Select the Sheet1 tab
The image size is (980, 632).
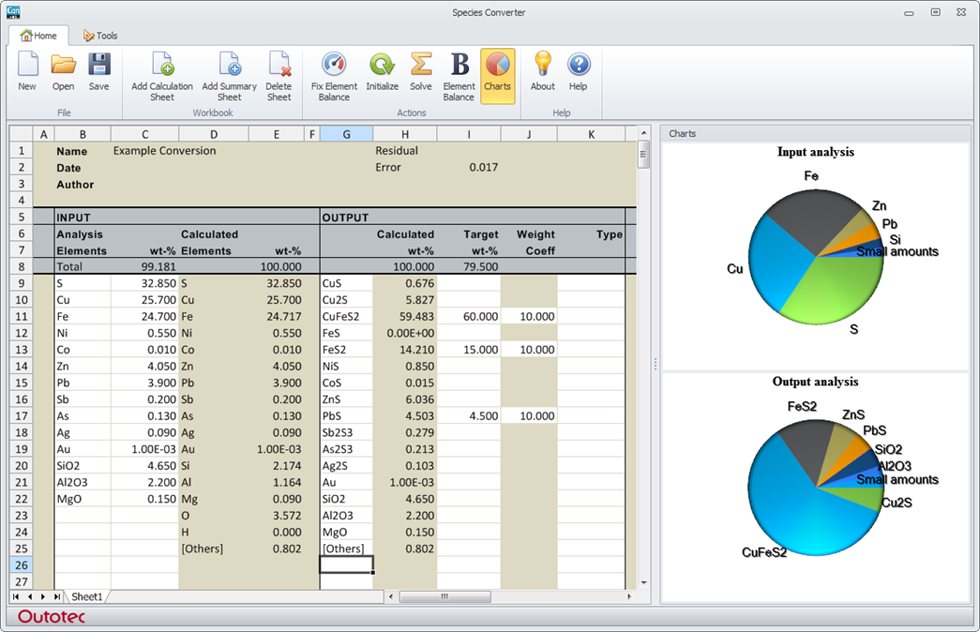pyautogui.click(x=86, y=596)
